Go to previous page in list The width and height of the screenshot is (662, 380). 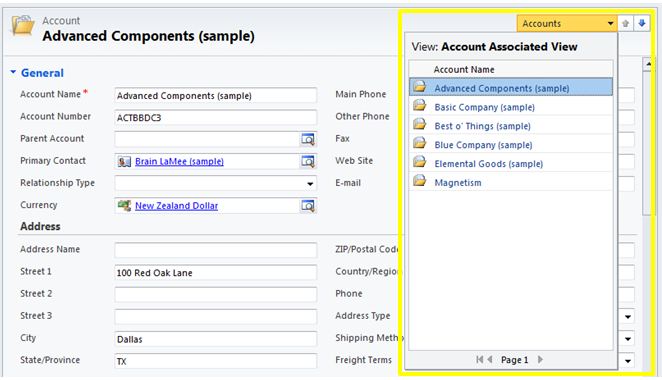[x=490, y=359]
